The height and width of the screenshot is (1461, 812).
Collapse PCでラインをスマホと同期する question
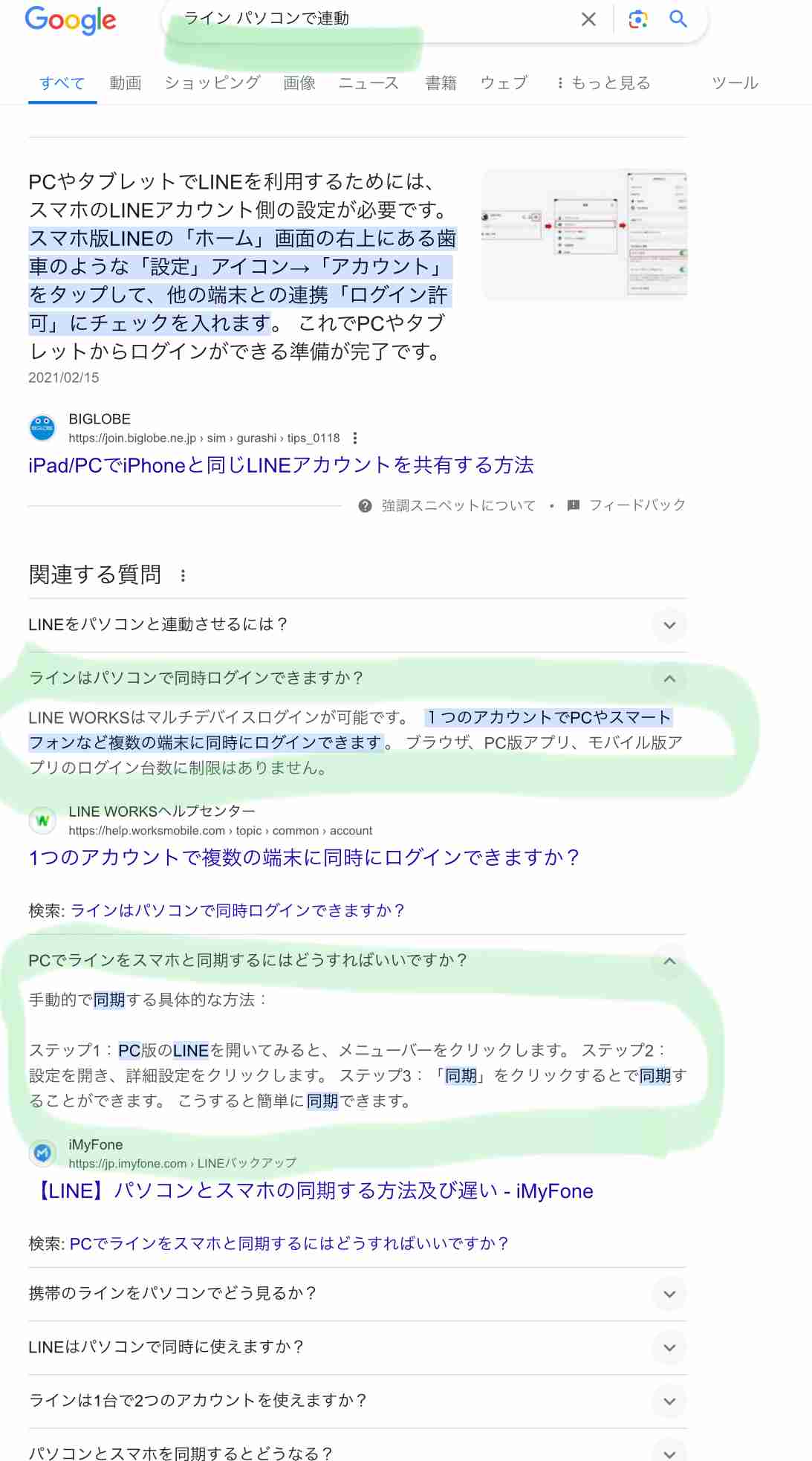tap(669, 961)
